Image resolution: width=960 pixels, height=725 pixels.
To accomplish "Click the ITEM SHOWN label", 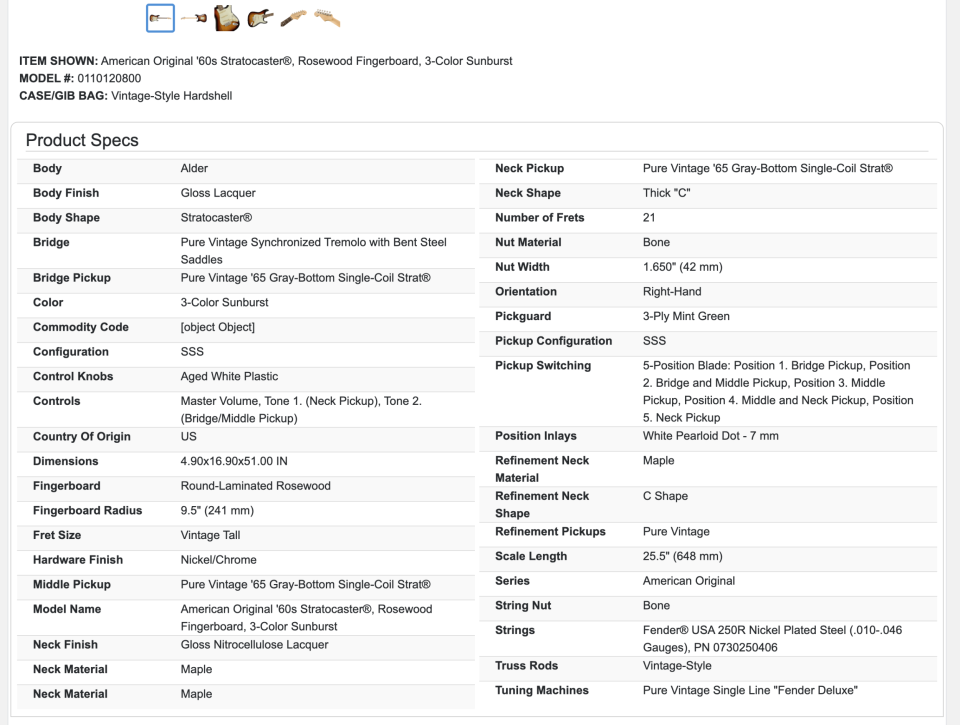I will [58, 61].
